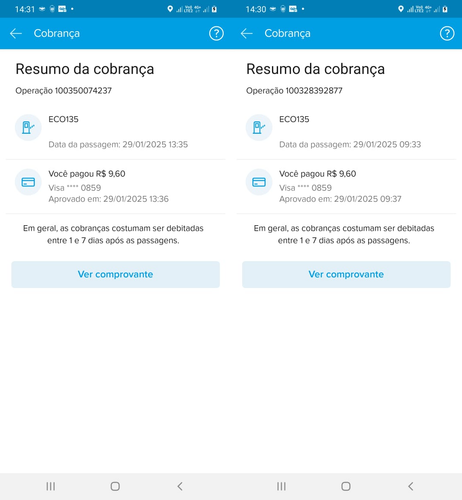Tap home button on right phone

pos(346,486)
